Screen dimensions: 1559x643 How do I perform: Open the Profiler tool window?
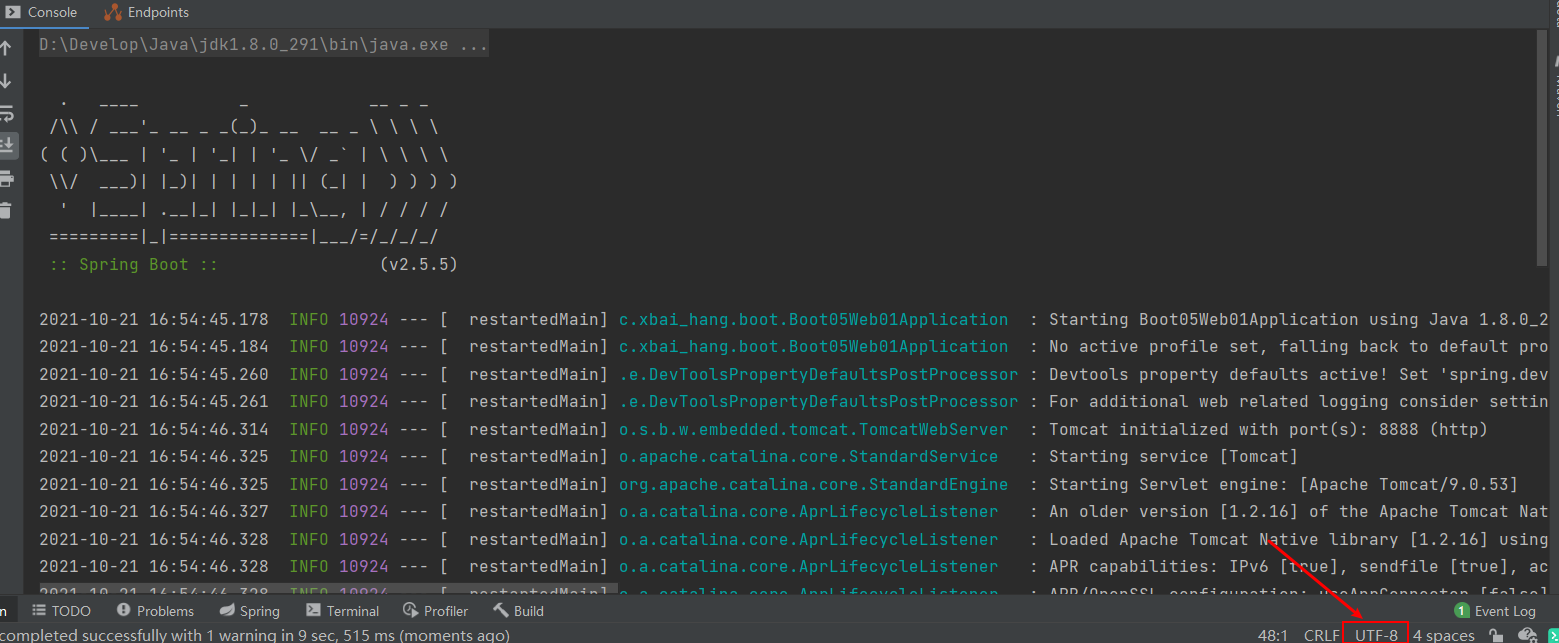pos(435,611)
